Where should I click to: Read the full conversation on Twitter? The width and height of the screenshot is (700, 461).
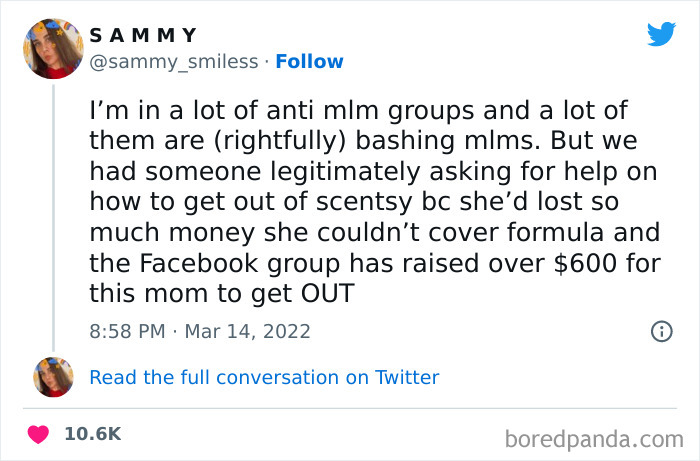click(x=264, y=377)
